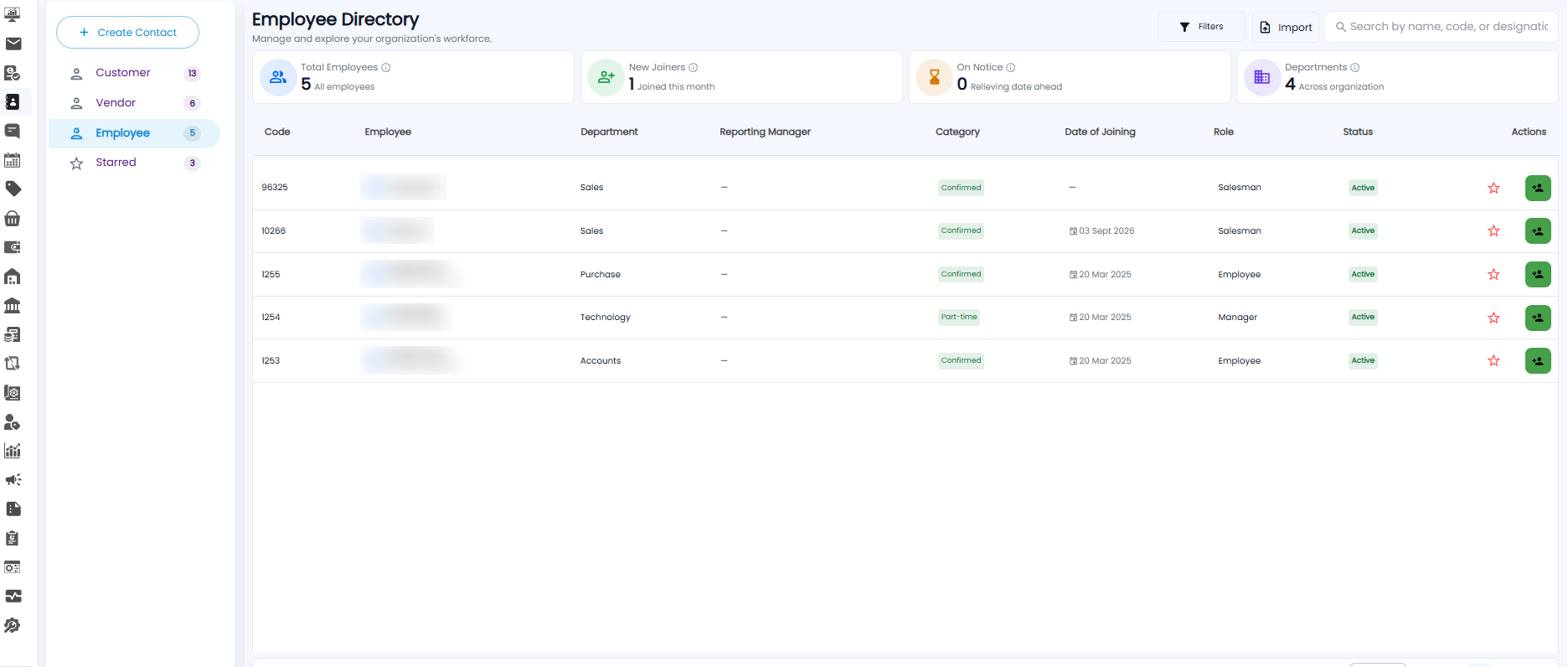Viewport: 1568px width, 667px height.
Task: Click the Date of Joining column header
Action: click(x=1100, y=132)
